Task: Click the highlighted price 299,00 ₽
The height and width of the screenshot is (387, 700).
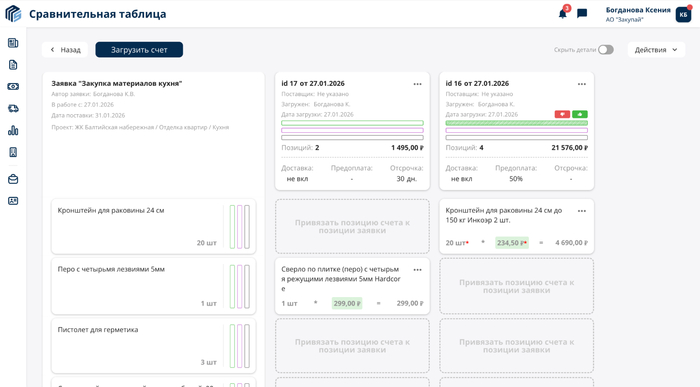Action: click(x=347, y=303)
